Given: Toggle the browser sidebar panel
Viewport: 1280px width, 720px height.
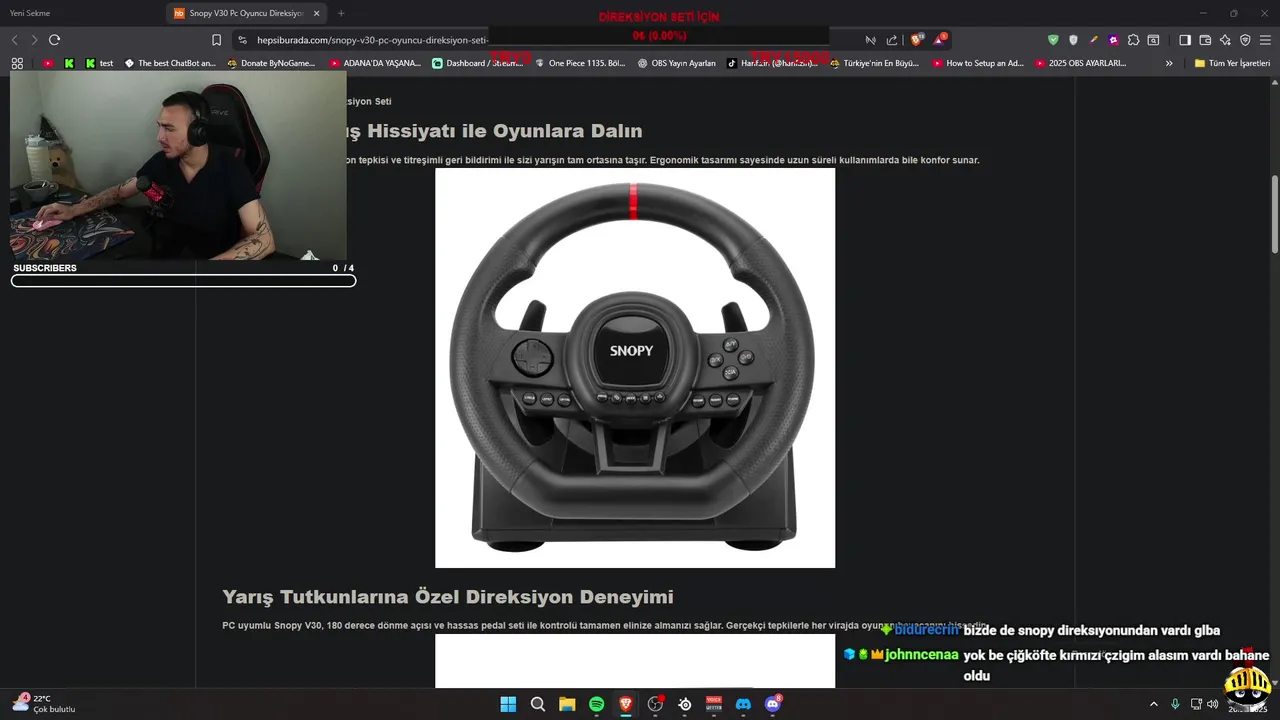Looking at the screenshot, I should point(1185,40).
